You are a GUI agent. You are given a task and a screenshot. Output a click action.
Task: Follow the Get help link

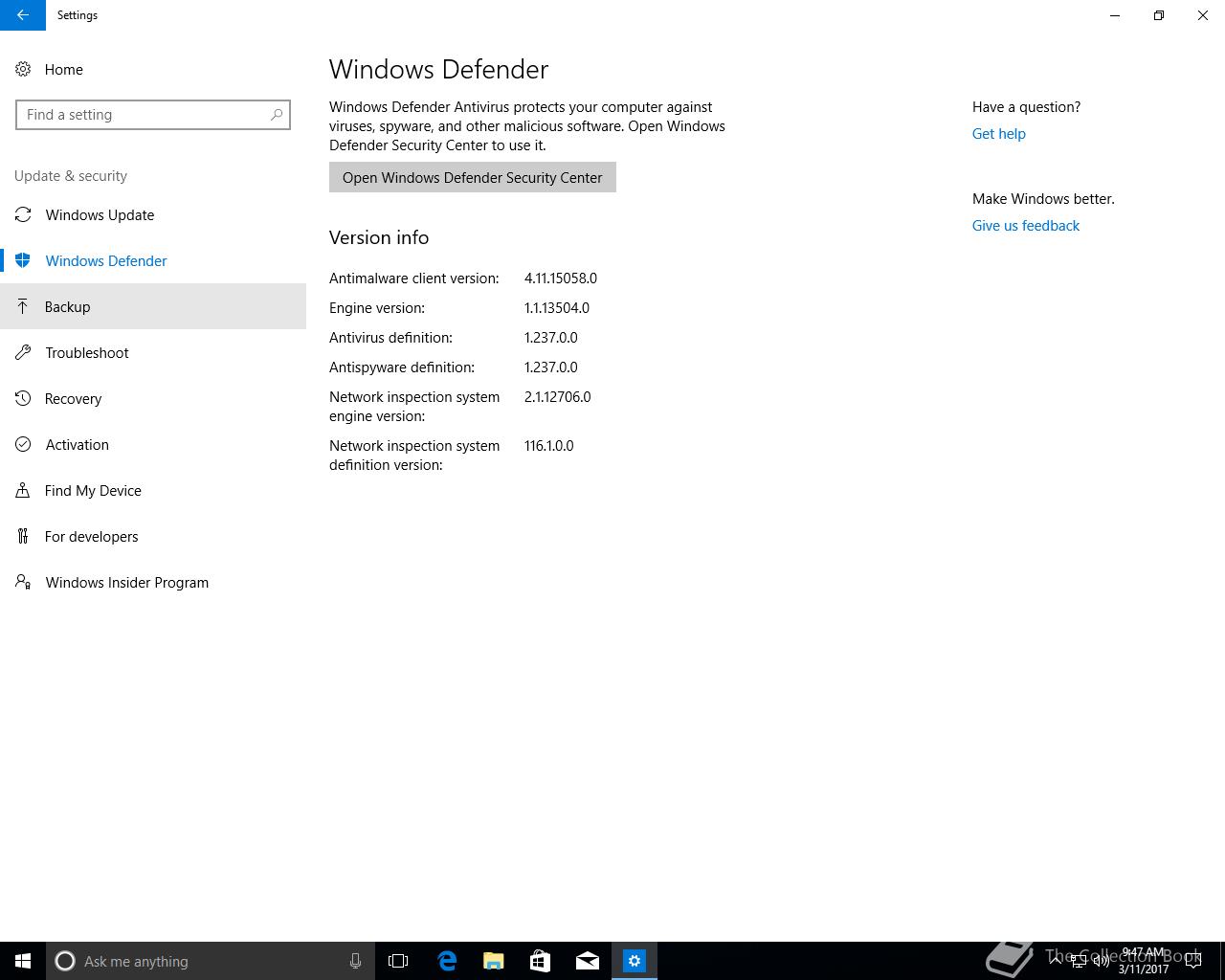click(x=998, y=134)
